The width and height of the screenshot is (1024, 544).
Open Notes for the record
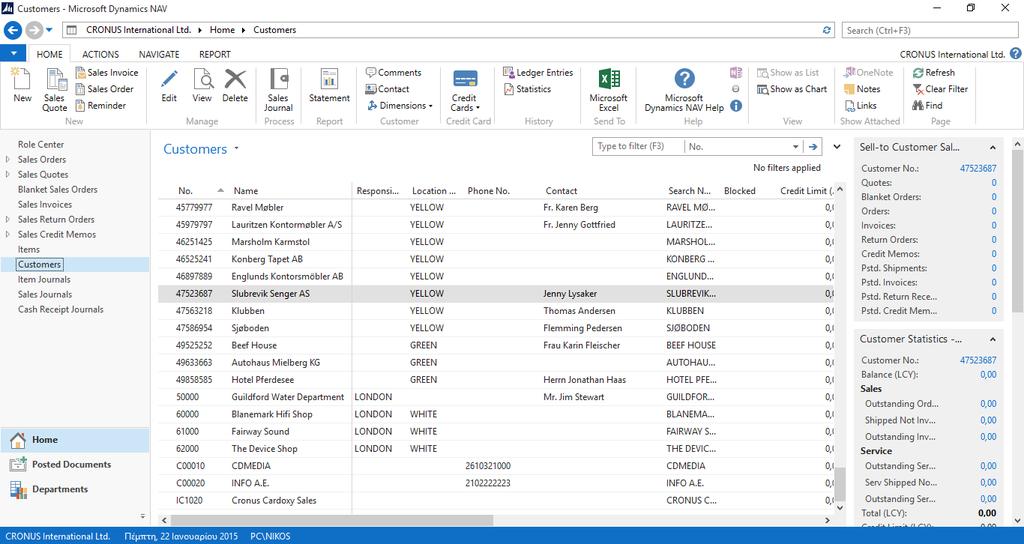(x=862, y=89)
